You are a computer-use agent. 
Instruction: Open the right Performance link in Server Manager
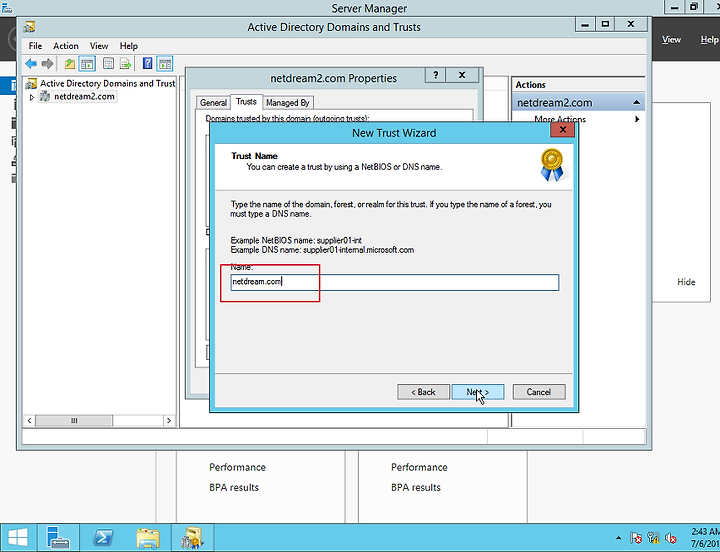(x=419, y=468)
